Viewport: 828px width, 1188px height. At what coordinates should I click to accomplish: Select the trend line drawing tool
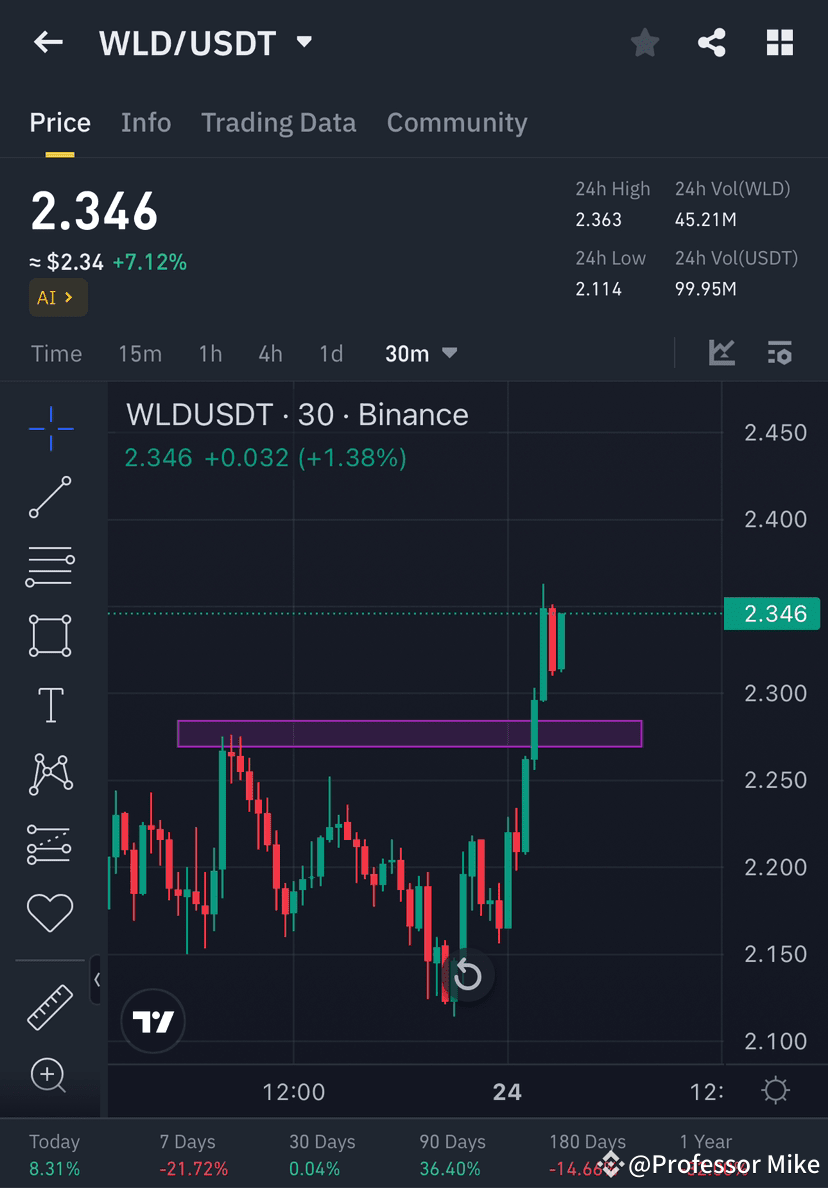[50, 497]
